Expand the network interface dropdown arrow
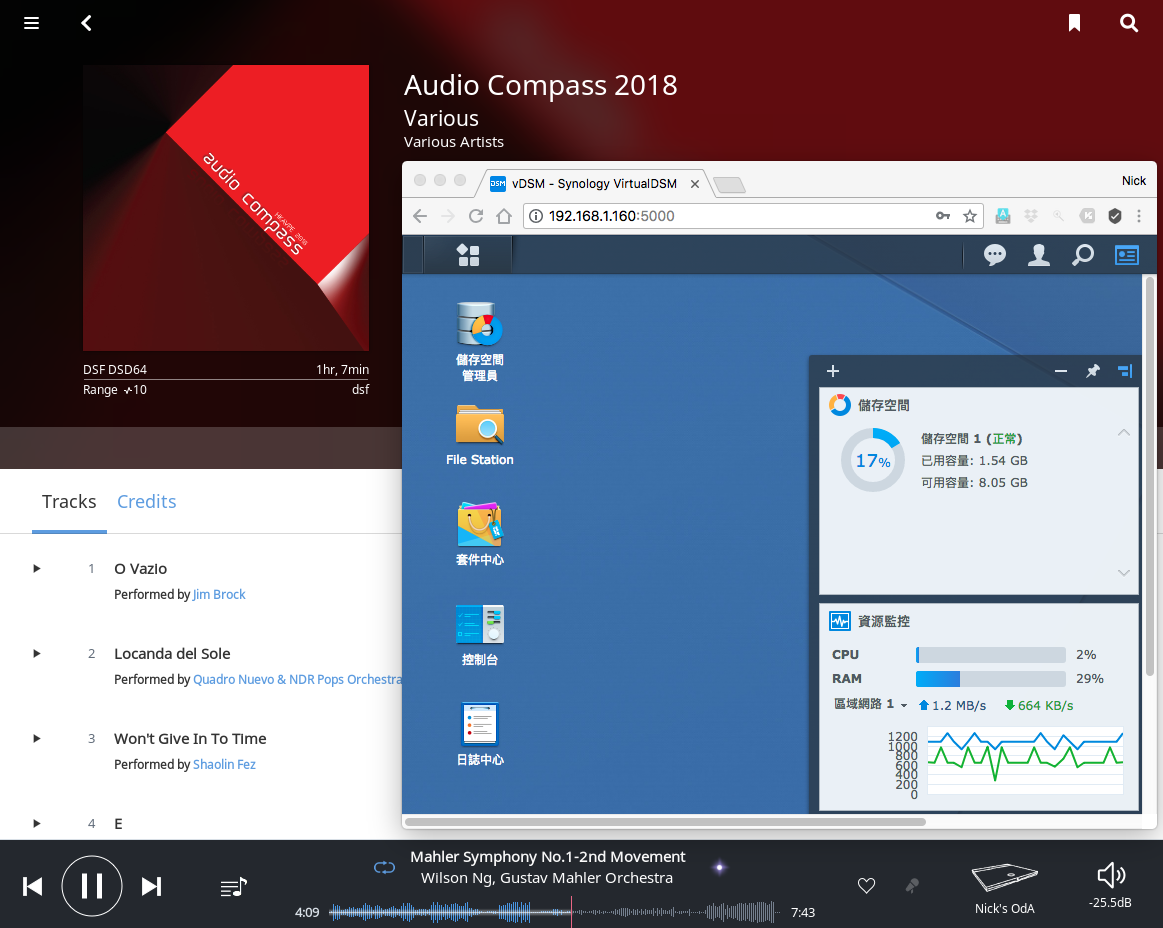The height and width of the screenshot is (928, 1163). [x=903, y=705]
